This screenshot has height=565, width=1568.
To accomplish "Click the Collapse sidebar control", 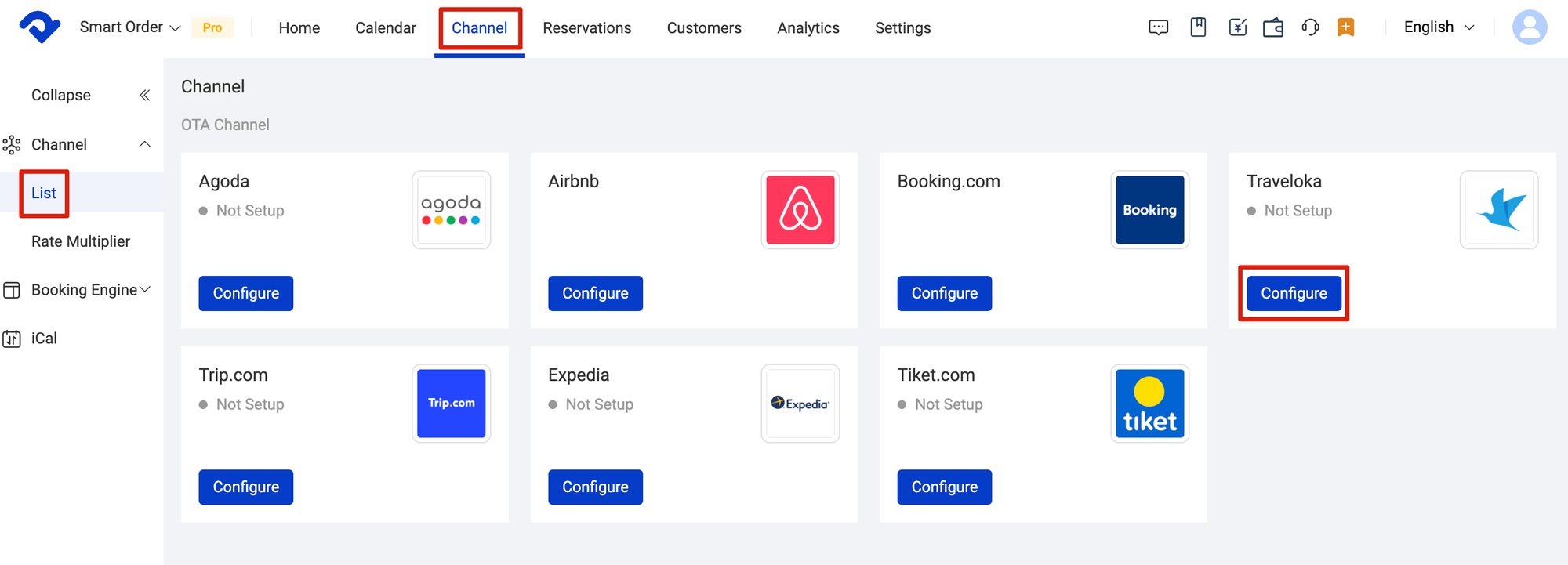I will click(60, 94).
